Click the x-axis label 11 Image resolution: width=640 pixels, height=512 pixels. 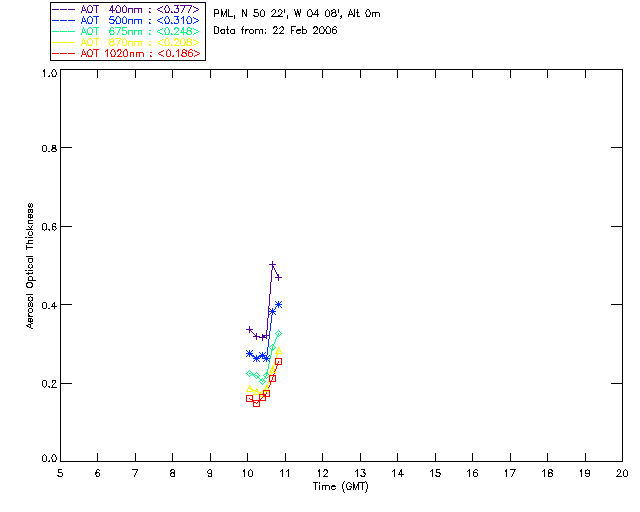click(285, 474)
